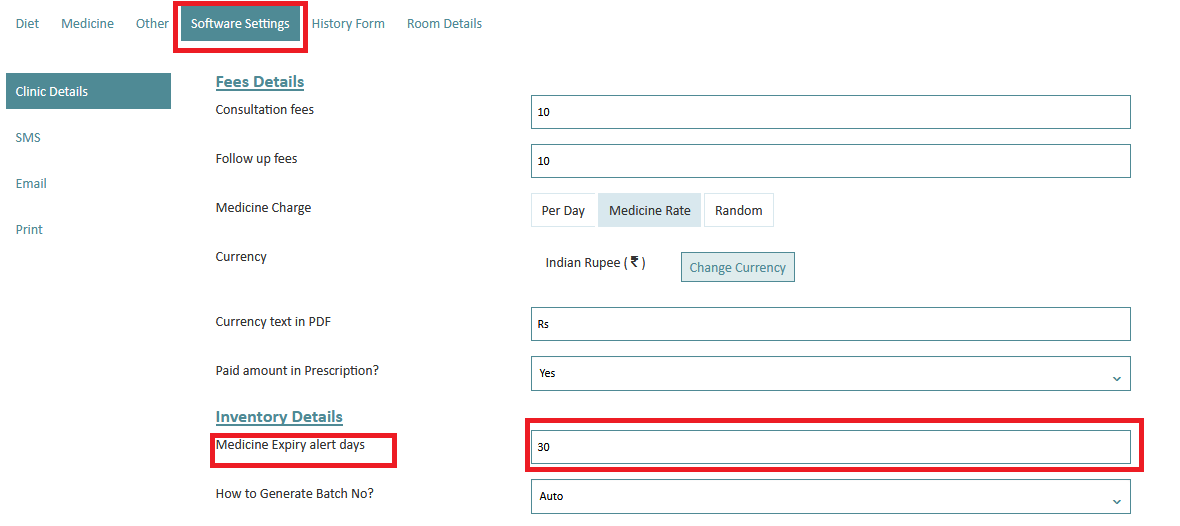This screenshot has width=1180, height=526.
Task: Open the Diet tab
Action: (x=27, y=23)
